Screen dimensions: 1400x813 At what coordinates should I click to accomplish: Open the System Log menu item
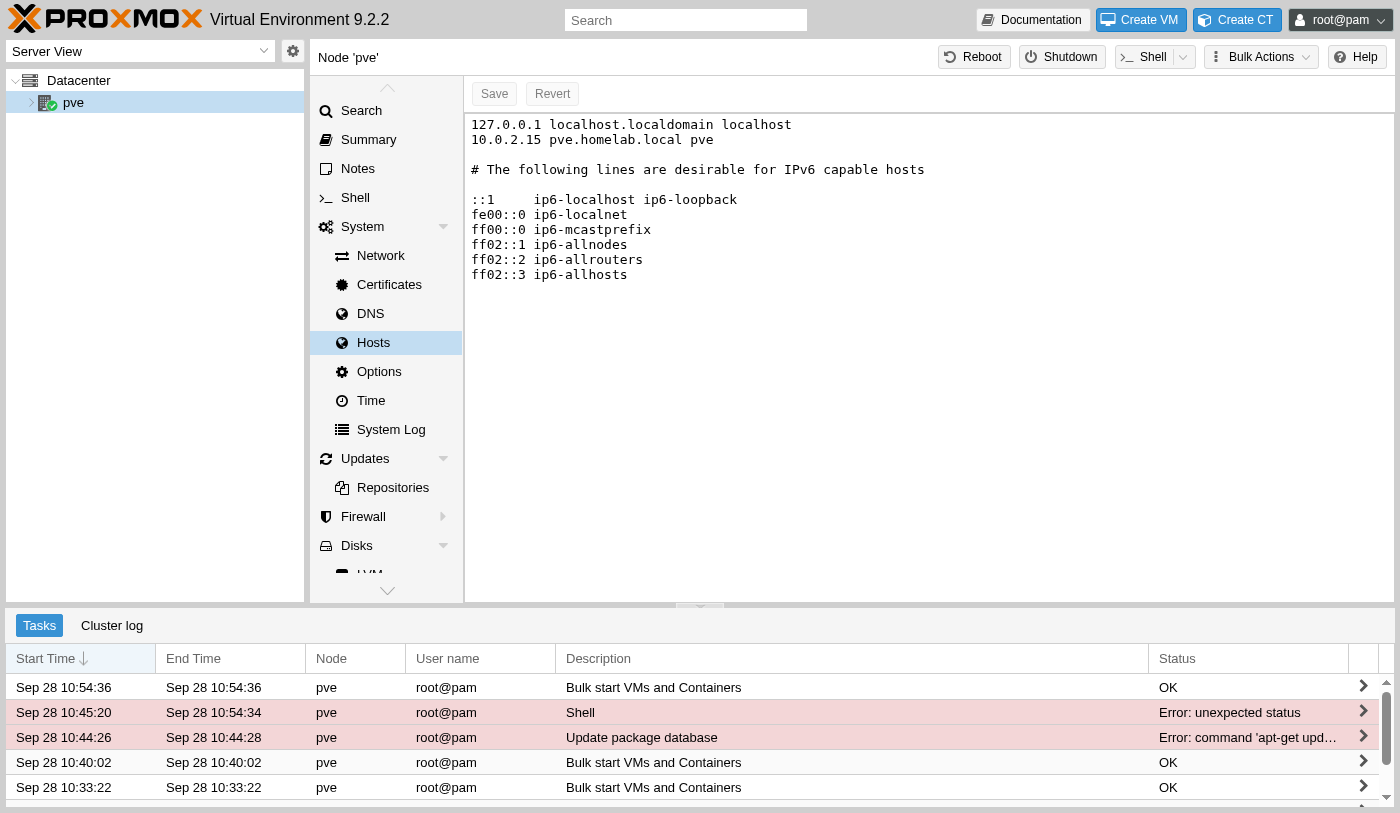click(386, 430)
